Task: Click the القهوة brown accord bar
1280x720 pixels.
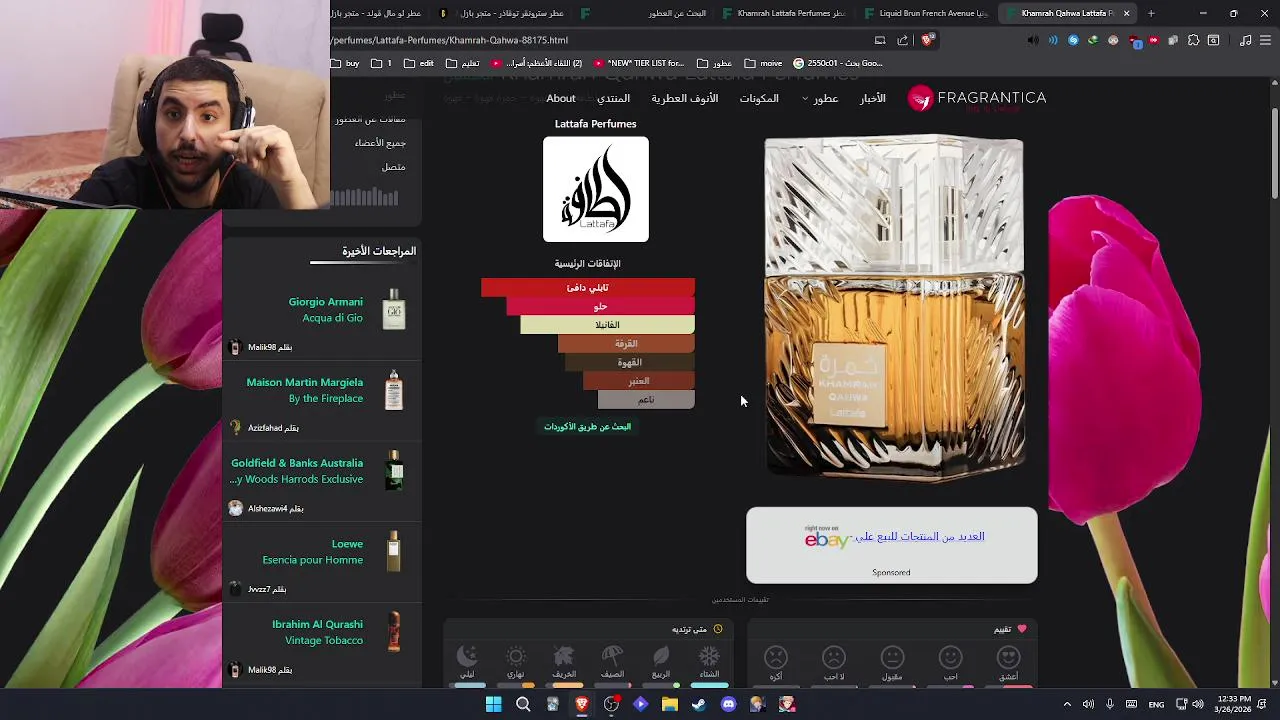Action: click(x=630, y=363)
